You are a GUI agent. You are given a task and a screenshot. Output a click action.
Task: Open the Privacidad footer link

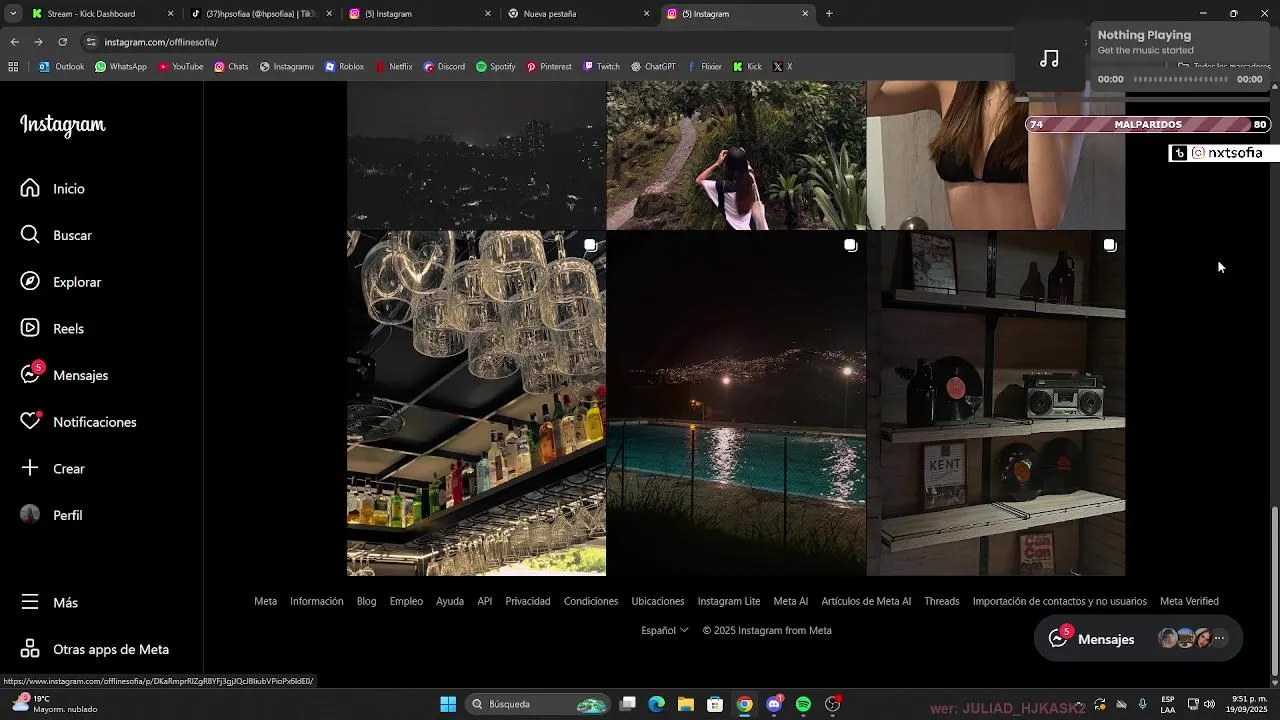click(528, 601)
